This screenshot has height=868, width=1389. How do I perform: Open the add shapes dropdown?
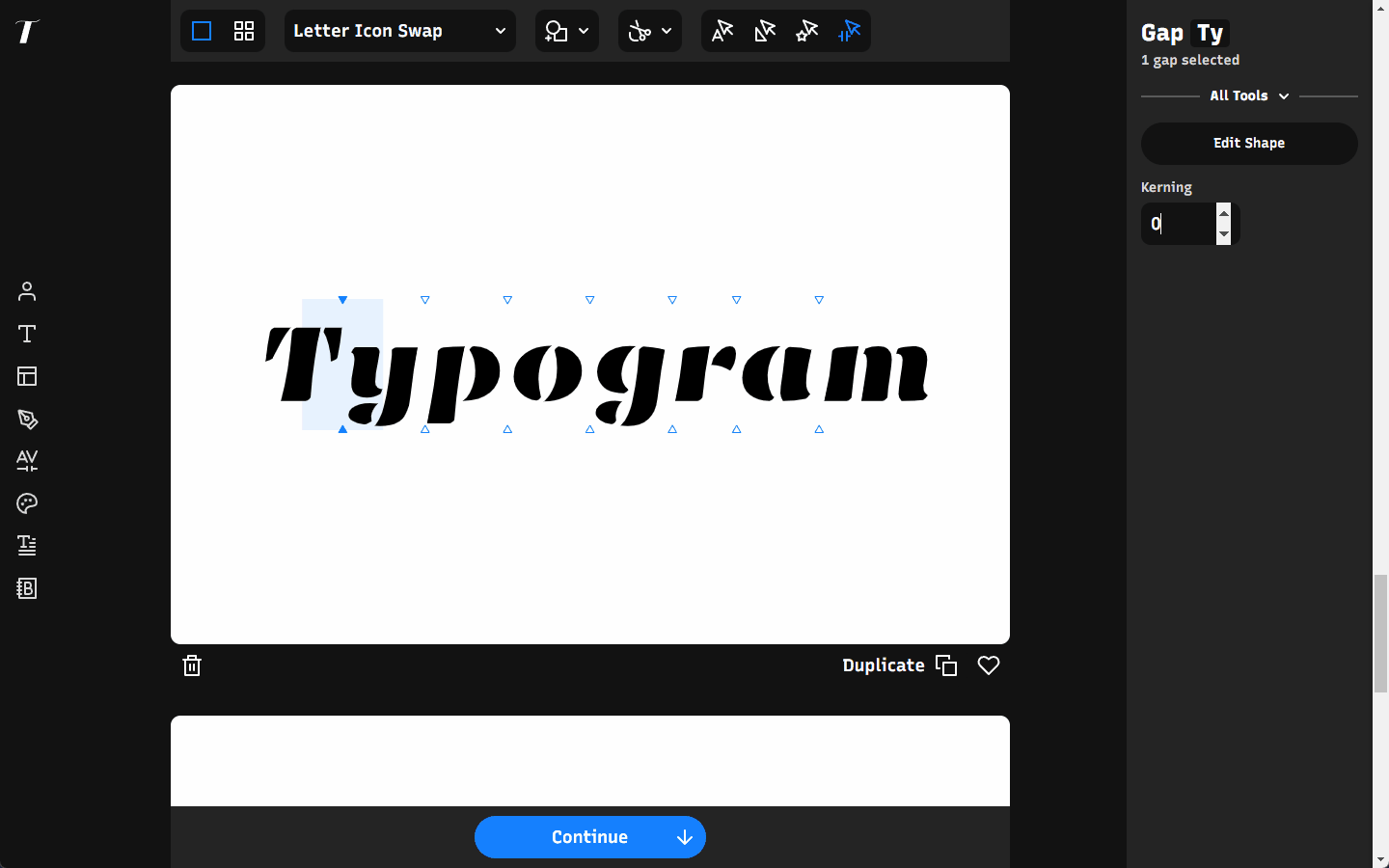click(x=567, y=31)
